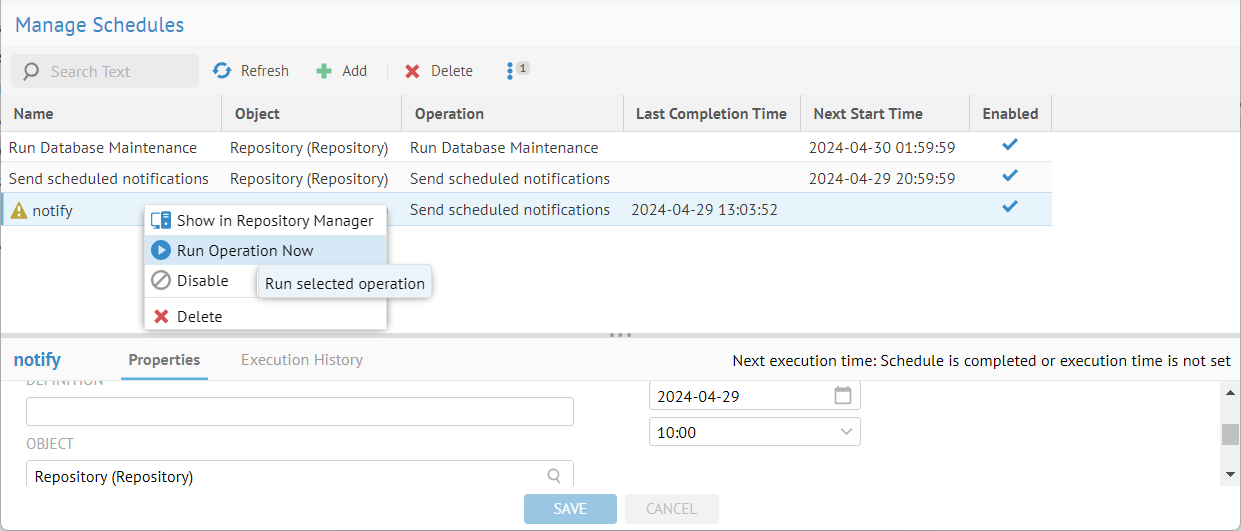Click the calendar icon in date field

[x=843, y=396]
